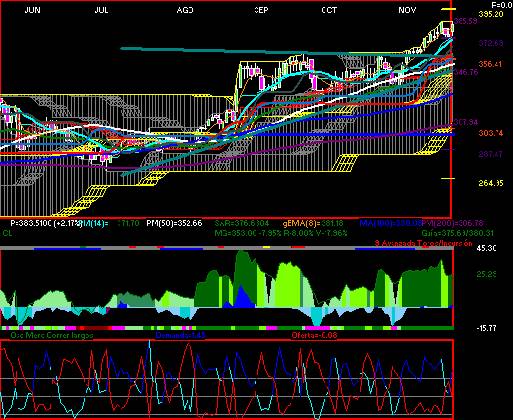The width and height of the screenshot is (513, 420).
Task: Click the 356.41 price level label
Action: pyautogui.click(x=490, y=63)
